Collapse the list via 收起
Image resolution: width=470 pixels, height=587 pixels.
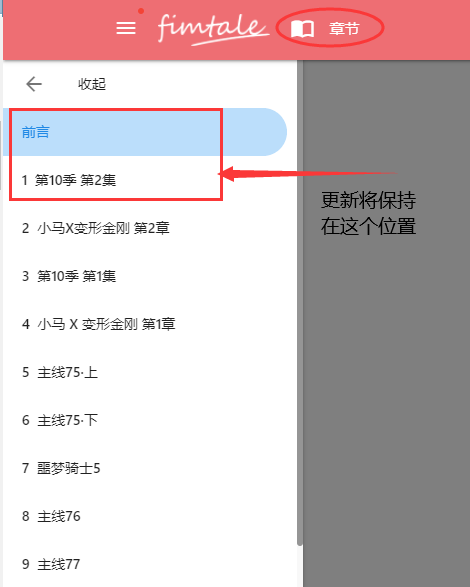point(92,84)
